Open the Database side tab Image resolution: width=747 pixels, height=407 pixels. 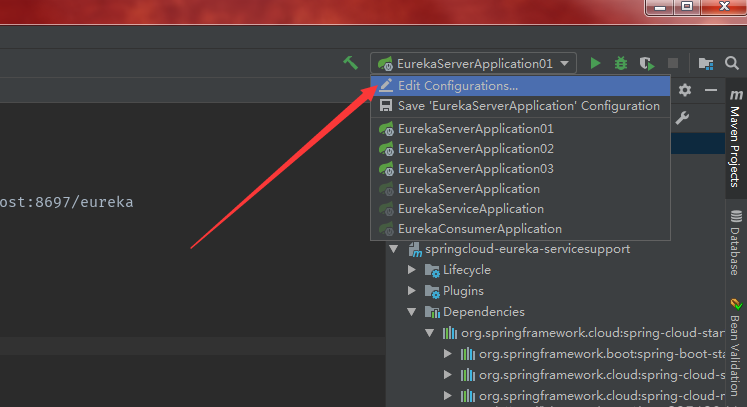pos(736,243)
